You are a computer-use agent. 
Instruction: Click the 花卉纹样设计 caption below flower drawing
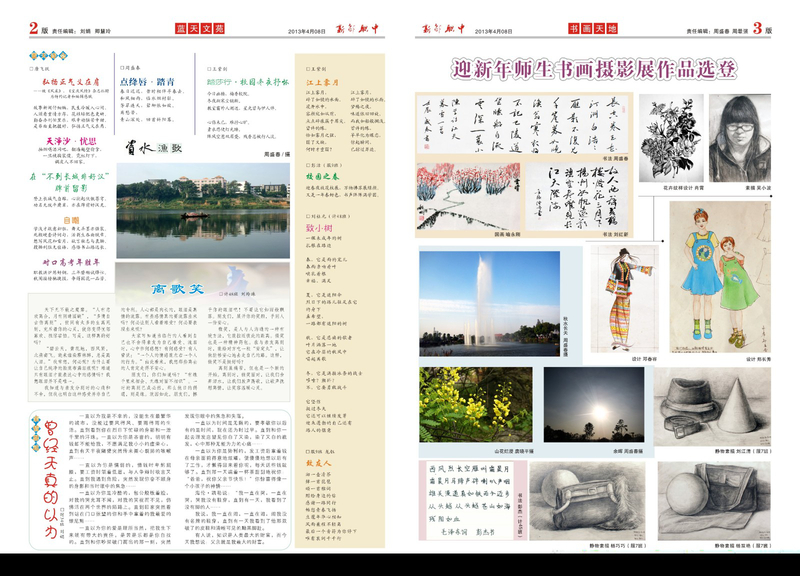pyautogui.click(x=683, y=188)
